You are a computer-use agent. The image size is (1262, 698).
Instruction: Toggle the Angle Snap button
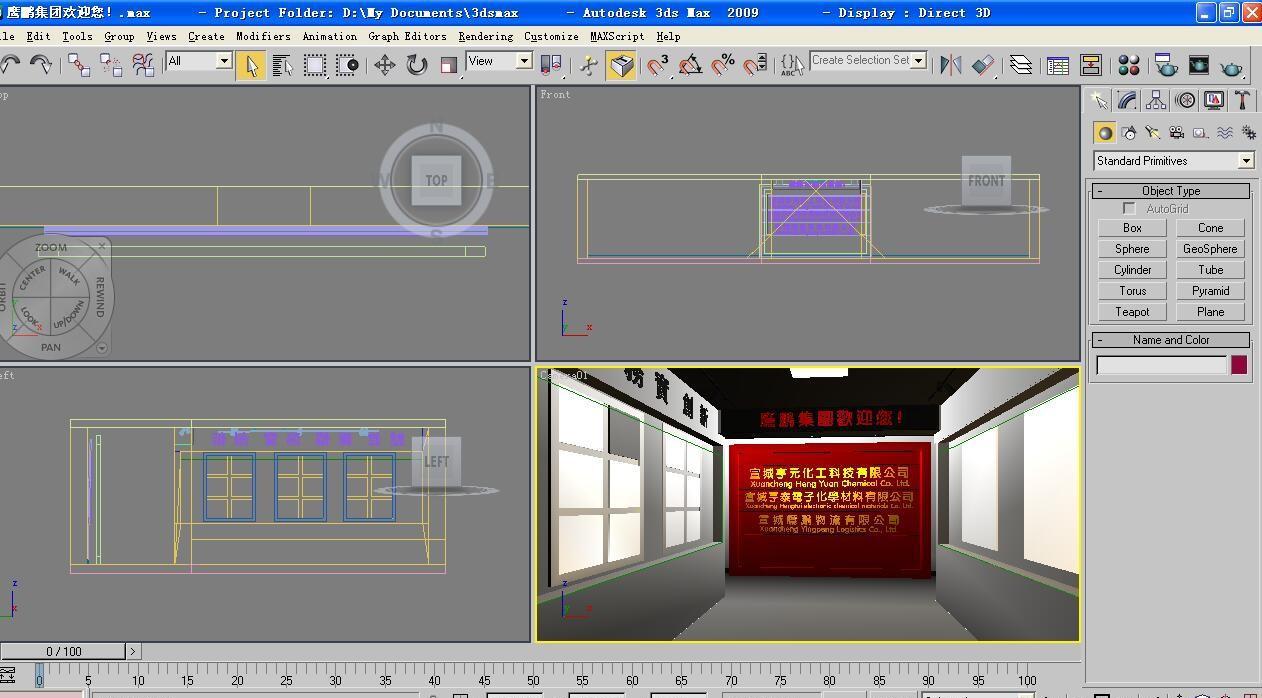pos(690,65)
